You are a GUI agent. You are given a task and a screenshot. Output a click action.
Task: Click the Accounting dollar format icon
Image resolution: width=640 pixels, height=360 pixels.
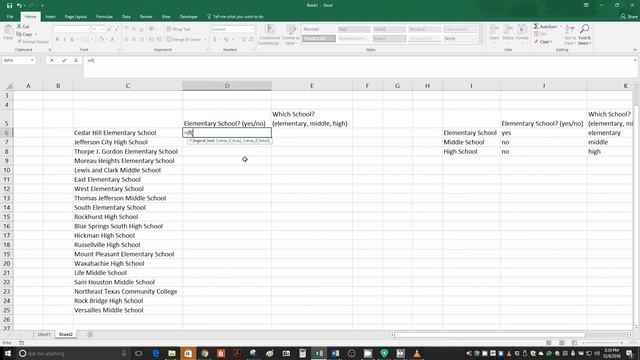click(215, 40)
